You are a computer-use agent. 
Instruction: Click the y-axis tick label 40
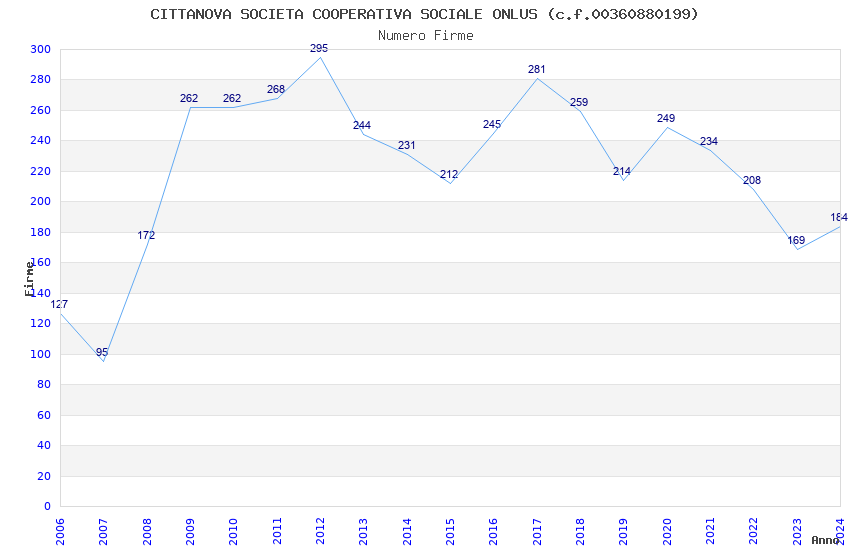44,445
